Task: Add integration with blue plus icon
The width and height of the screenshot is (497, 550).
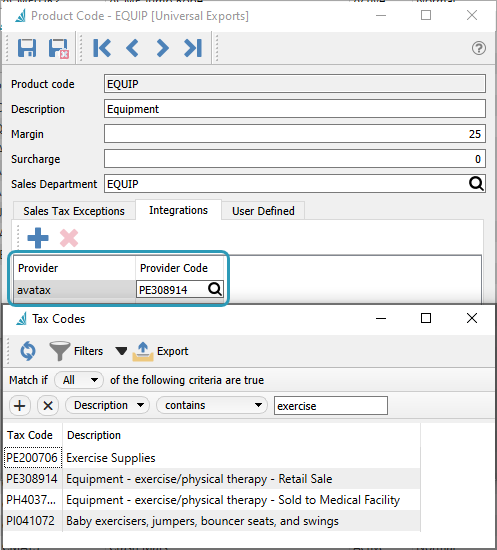Action: click(38, 238)
